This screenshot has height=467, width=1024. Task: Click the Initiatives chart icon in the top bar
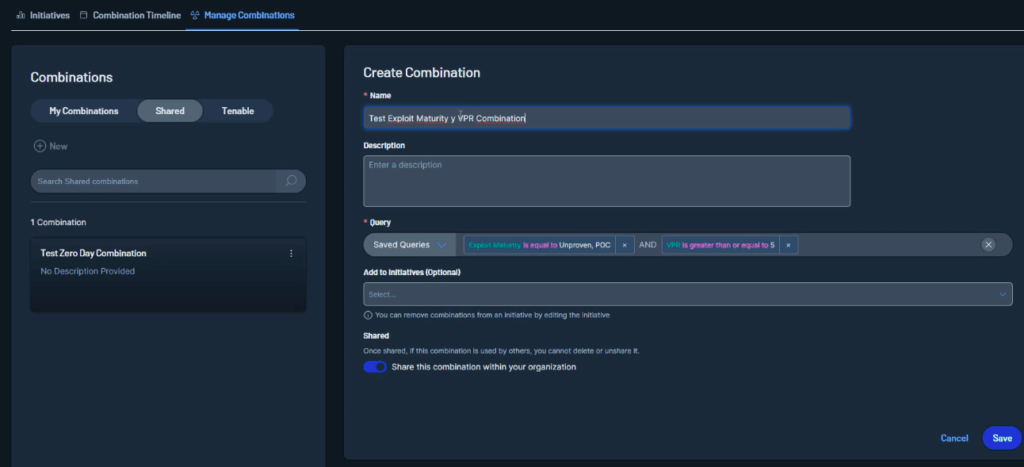21,15
